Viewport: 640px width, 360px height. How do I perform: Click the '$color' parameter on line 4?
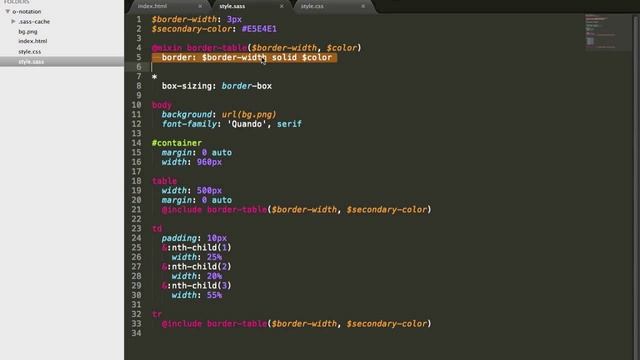(342, 48)
